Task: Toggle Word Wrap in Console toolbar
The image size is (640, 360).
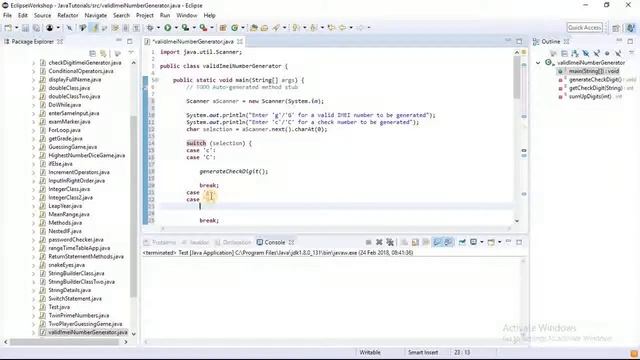Action: [426, 242]
